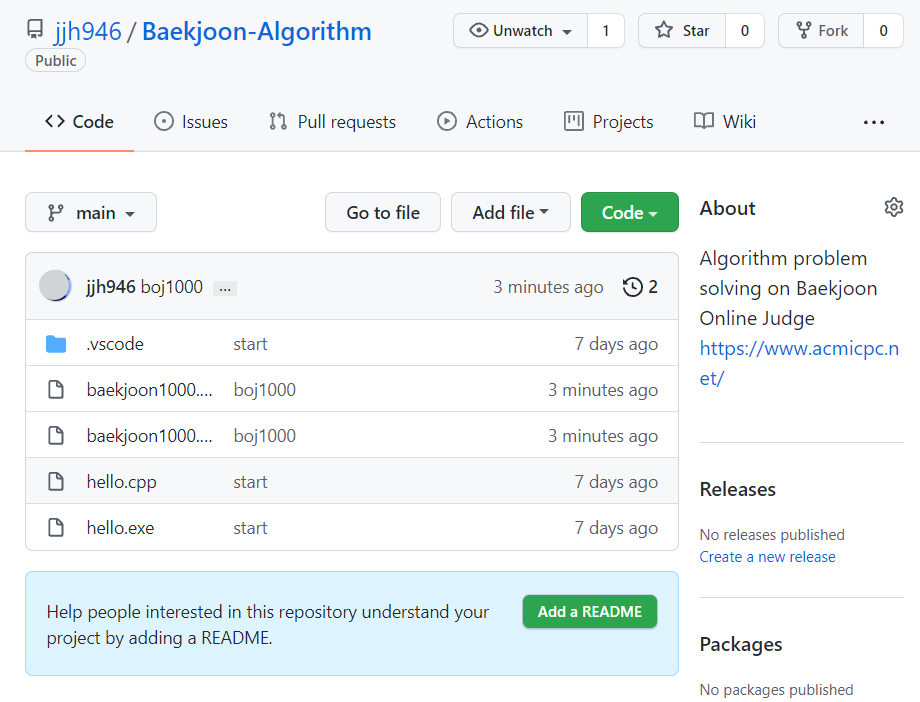Click the Go to file button
920x702 pixels.
click(x=383, y=212)
